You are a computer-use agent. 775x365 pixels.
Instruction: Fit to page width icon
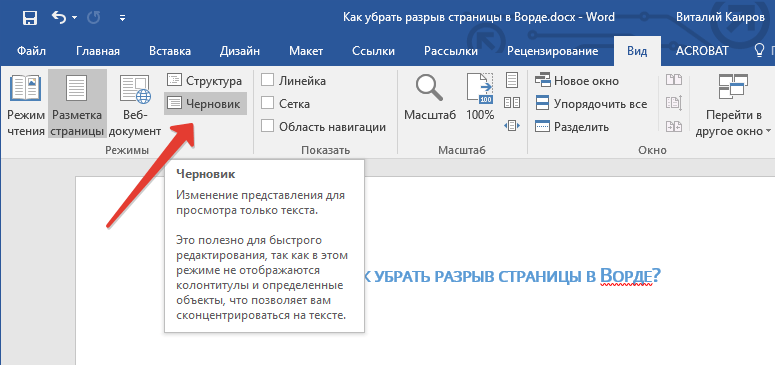[512, 126]
